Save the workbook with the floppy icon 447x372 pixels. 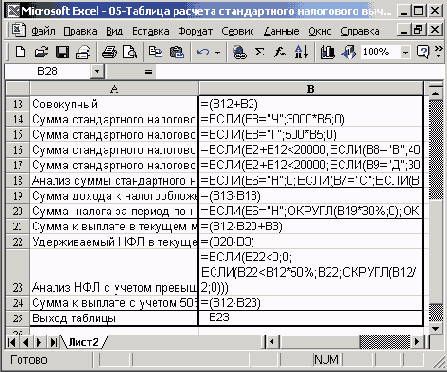point(62,52)
